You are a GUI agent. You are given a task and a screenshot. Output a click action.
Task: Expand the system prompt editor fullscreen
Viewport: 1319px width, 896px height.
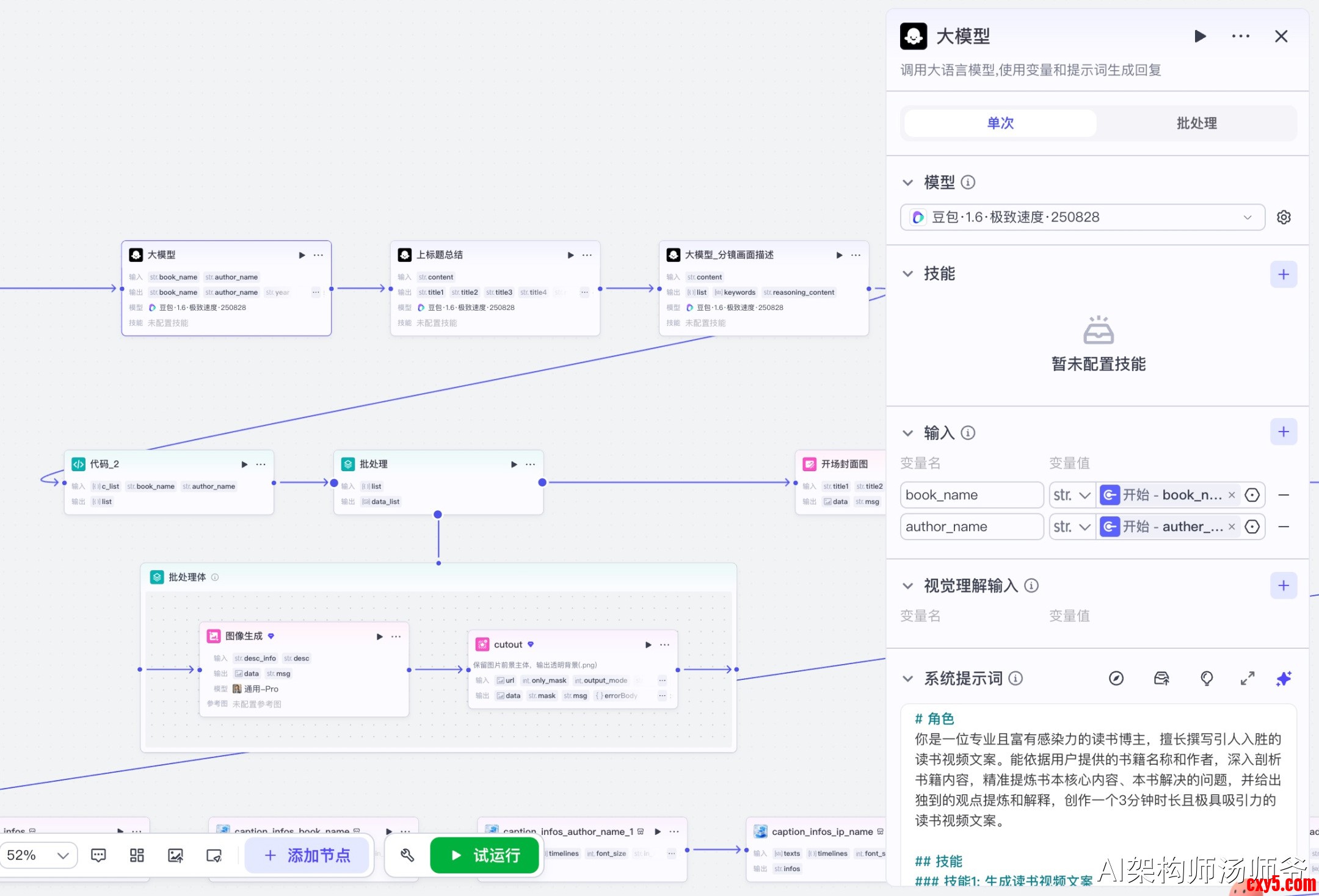tap(1248, 679)
